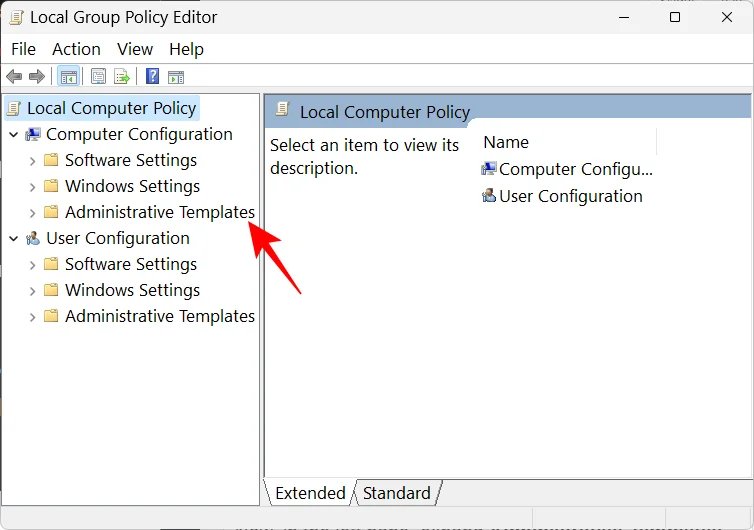754x530 pixels.
Task: Click the Computer Configuration monitor icon in the tree
Action: pyautogui.click(x=33, y=134)
